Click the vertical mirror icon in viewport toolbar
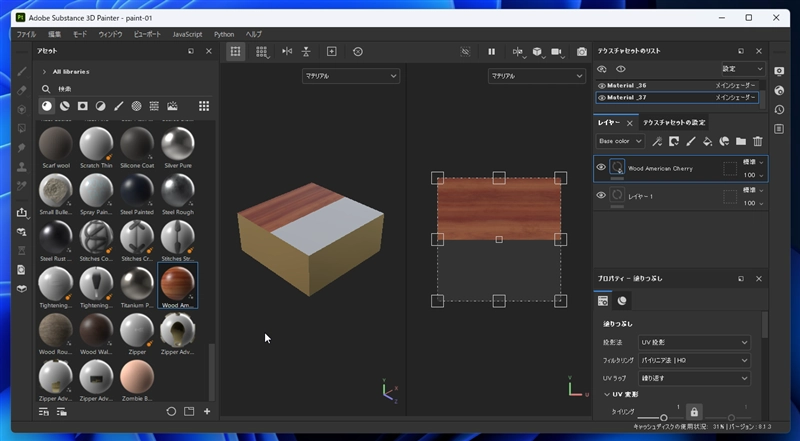 (306, 52)
